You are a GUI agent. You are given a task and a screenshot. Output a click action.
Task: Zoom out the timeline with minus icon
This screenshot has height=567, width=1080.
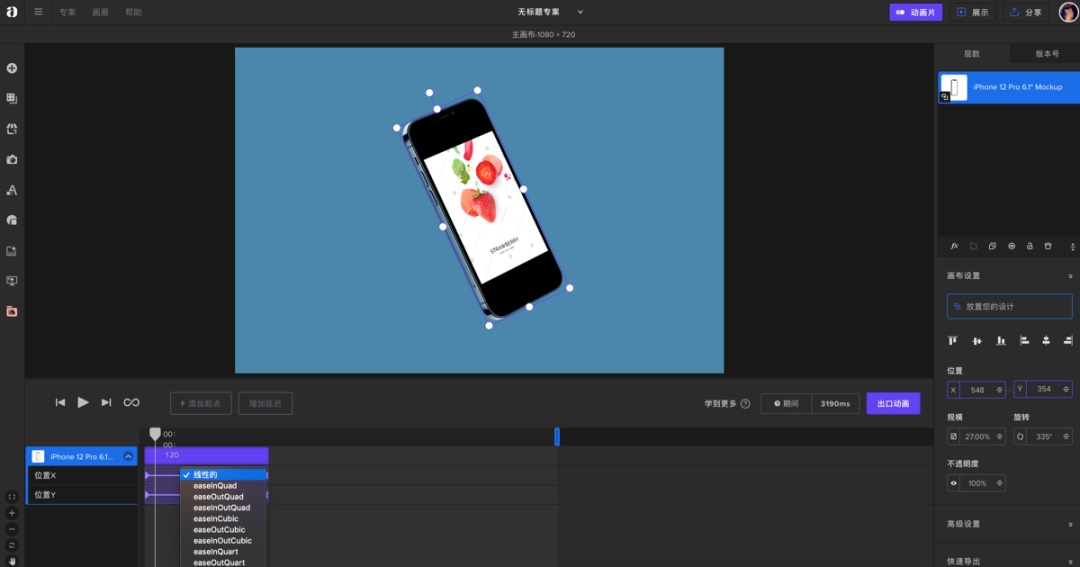point(12,529)
